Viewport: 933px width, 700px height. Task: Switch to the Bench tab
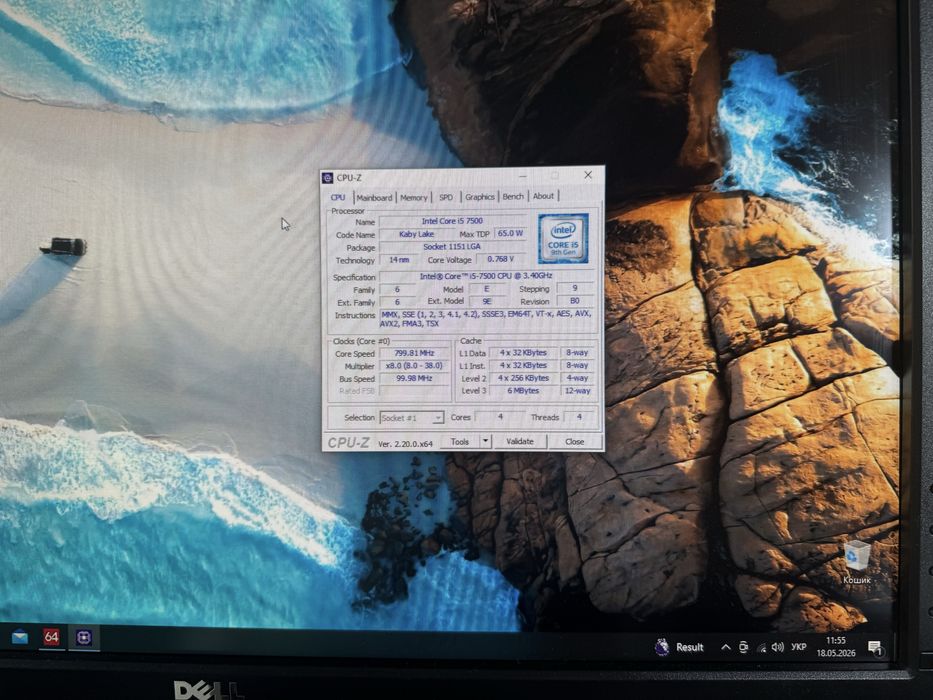pyautogui.click(x=513, y=196)
